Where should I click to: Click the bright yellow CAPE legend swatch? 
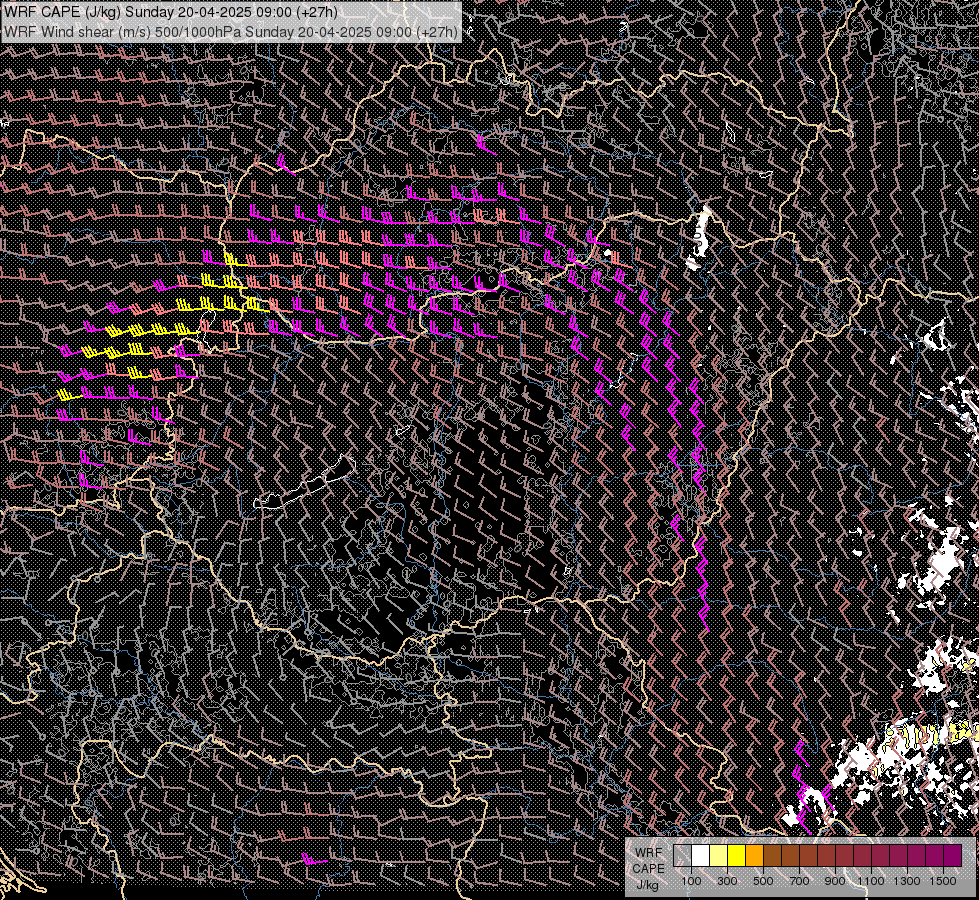click(x=736, y=855)
